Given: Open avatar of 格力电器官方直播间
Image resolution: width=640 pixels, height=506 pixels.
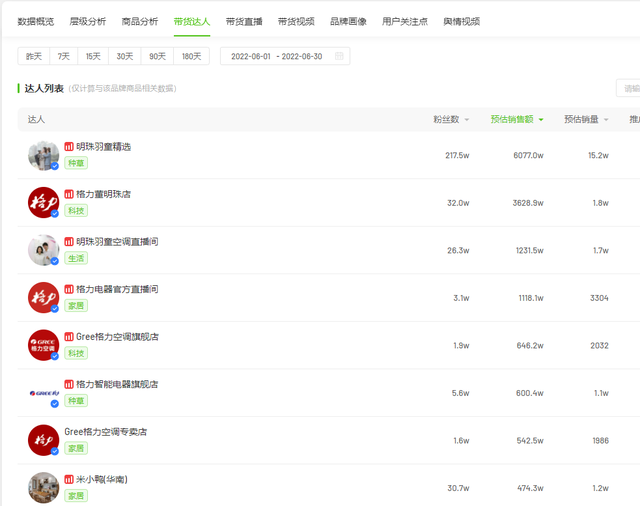Looking at the screenshot, I should pyautogui.click(x=43, y=298).
